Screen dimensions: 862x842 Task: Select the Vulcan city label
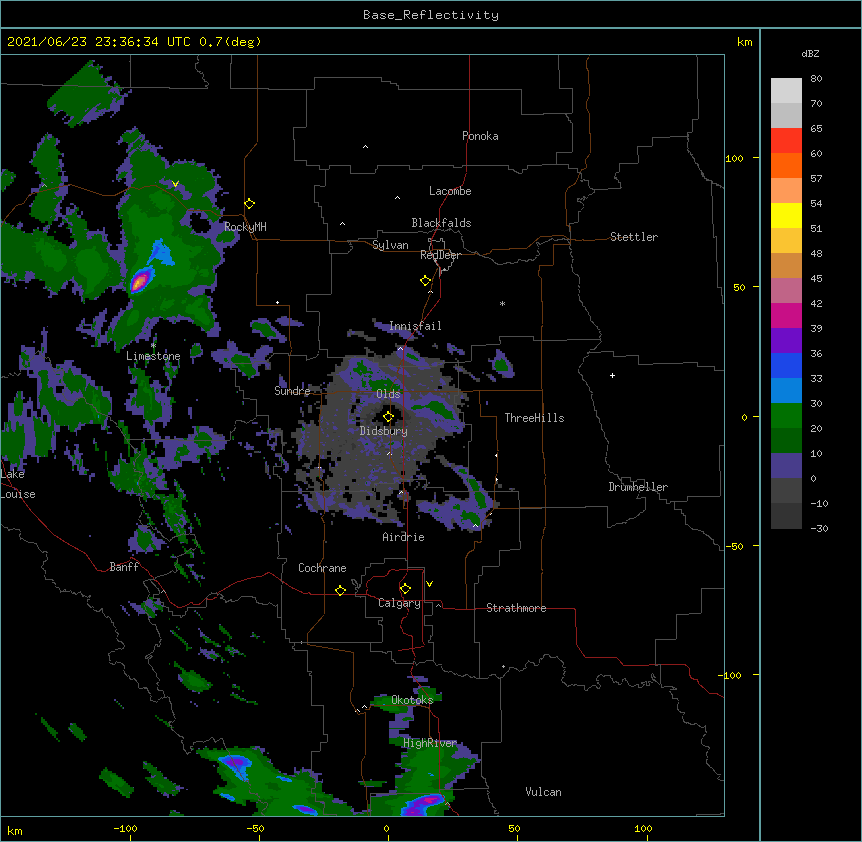pos(543,792)
